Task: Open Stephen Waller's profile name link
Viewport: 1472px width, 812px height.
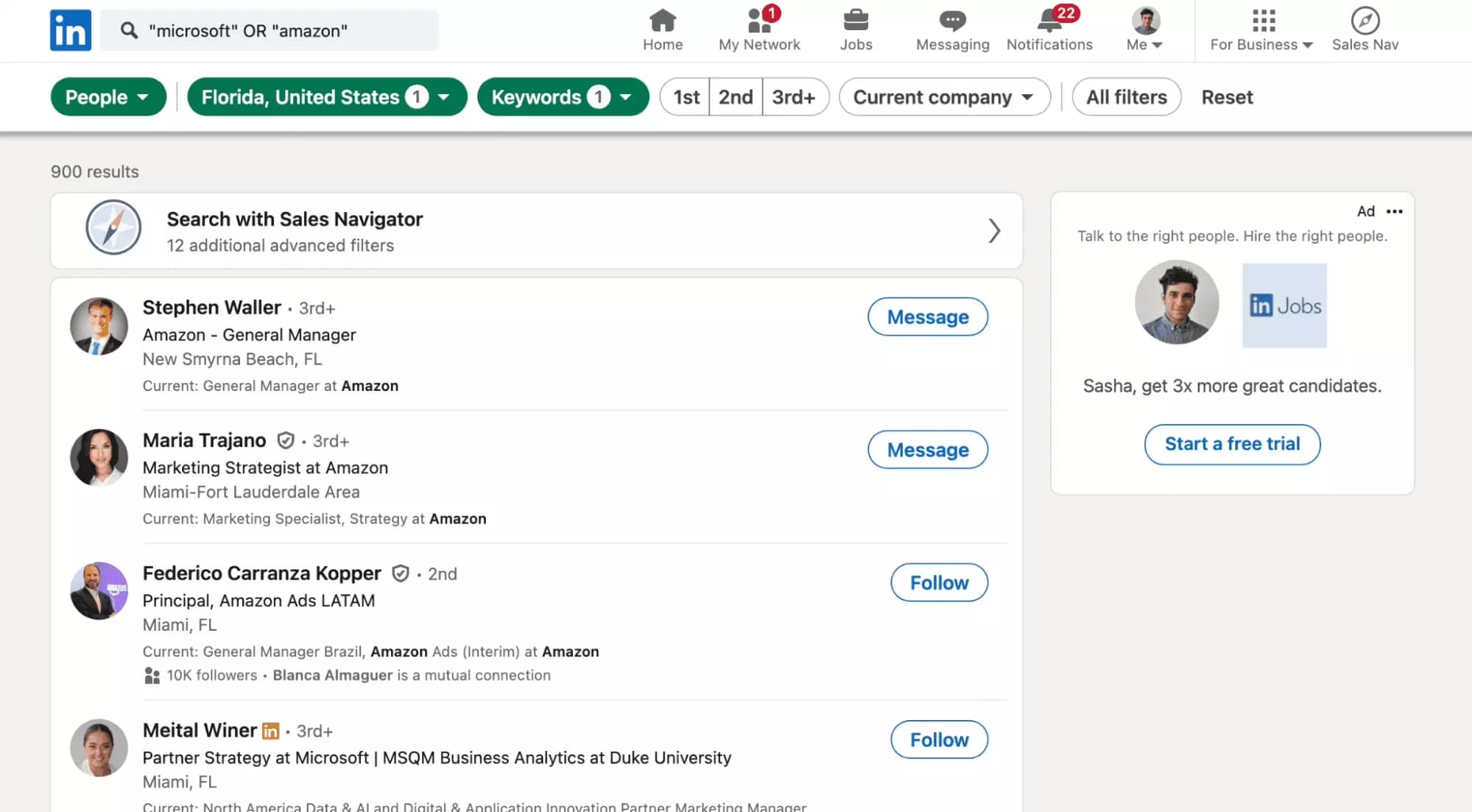Action: 212,307
